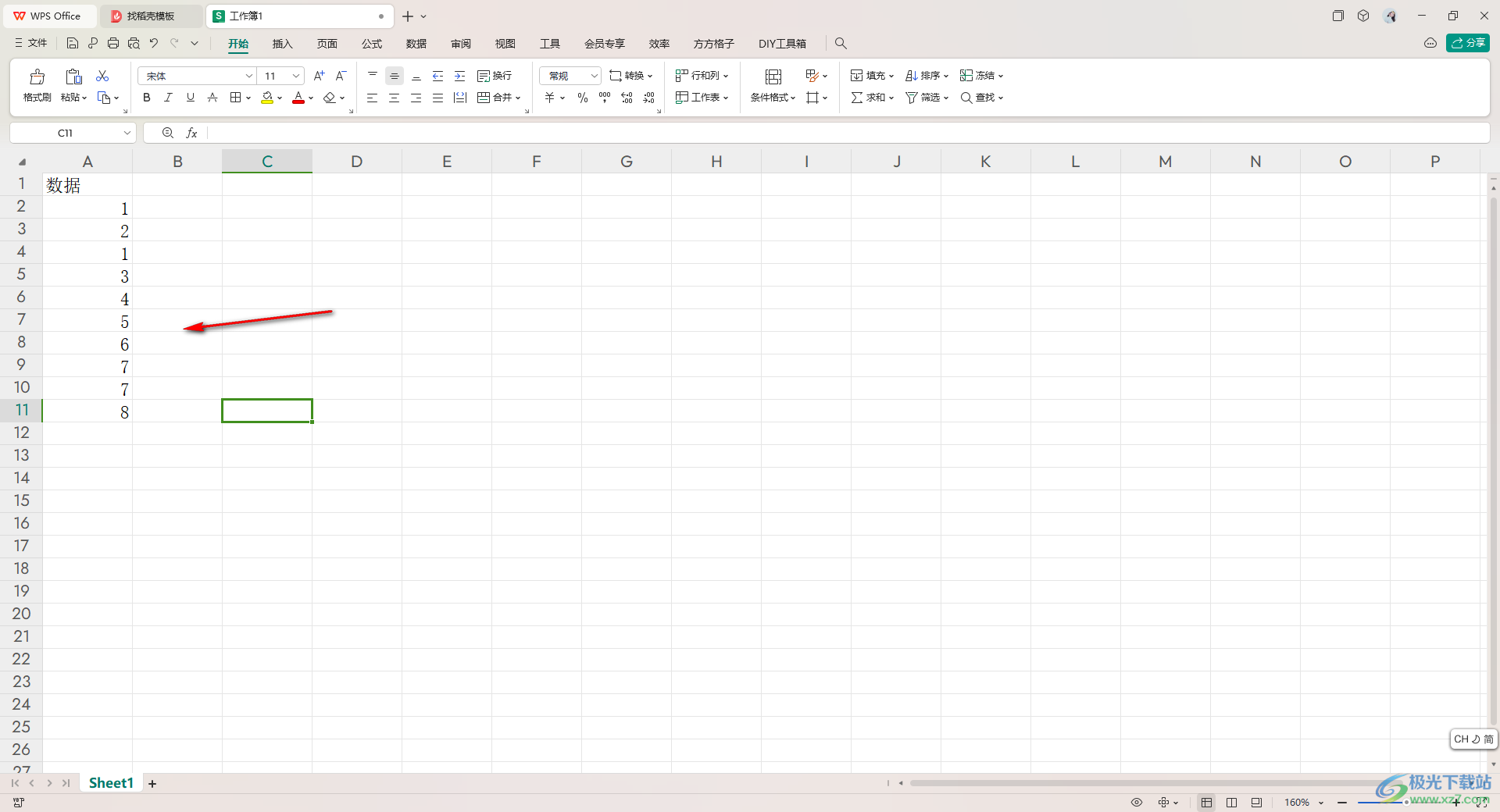
Task: Click the percent style icon
Action: [583, 98]
